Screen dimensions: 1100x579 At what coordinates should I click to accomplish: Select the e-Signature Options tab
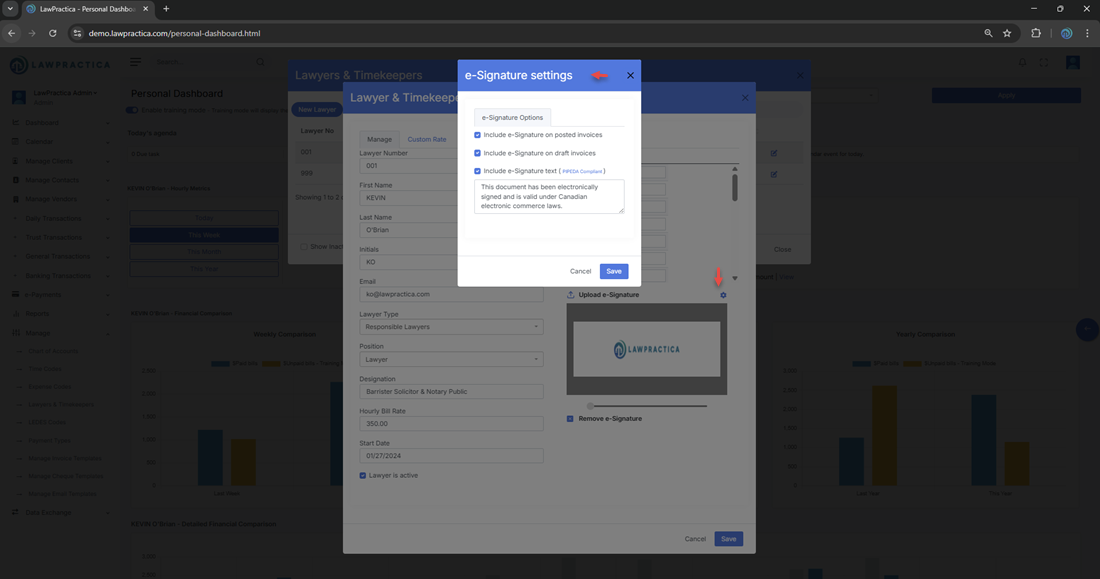point(512,117)
